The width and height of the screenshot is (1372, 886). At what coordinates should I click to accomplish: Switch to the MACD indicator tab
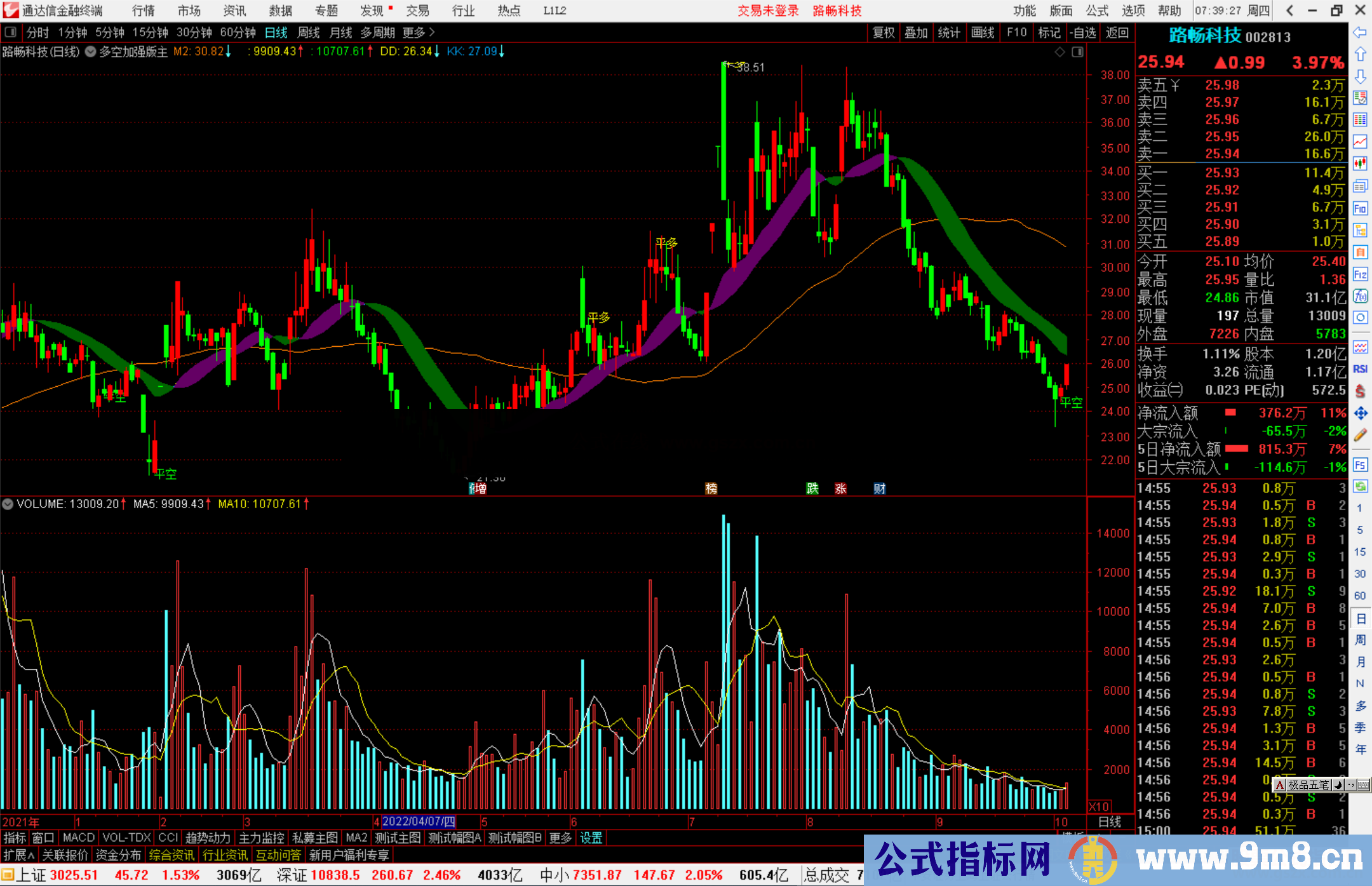click(78, 838)
